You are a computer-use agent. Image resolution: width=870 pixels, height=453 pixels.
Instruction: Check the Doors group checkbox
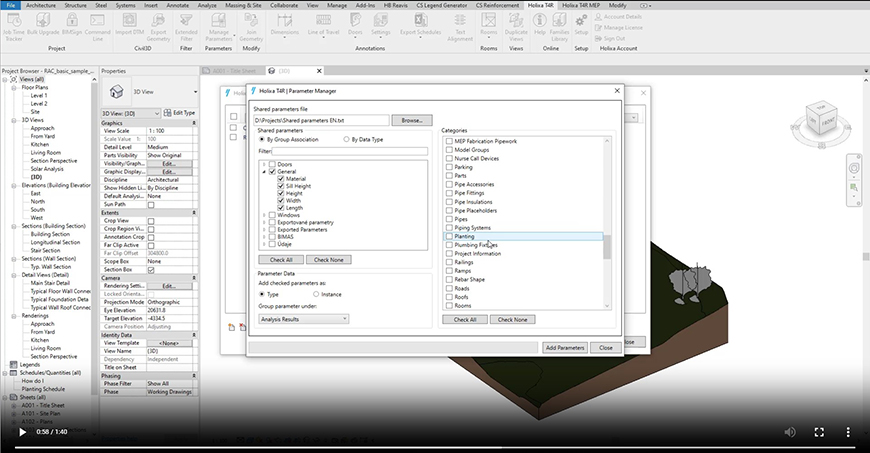[272, 164]
